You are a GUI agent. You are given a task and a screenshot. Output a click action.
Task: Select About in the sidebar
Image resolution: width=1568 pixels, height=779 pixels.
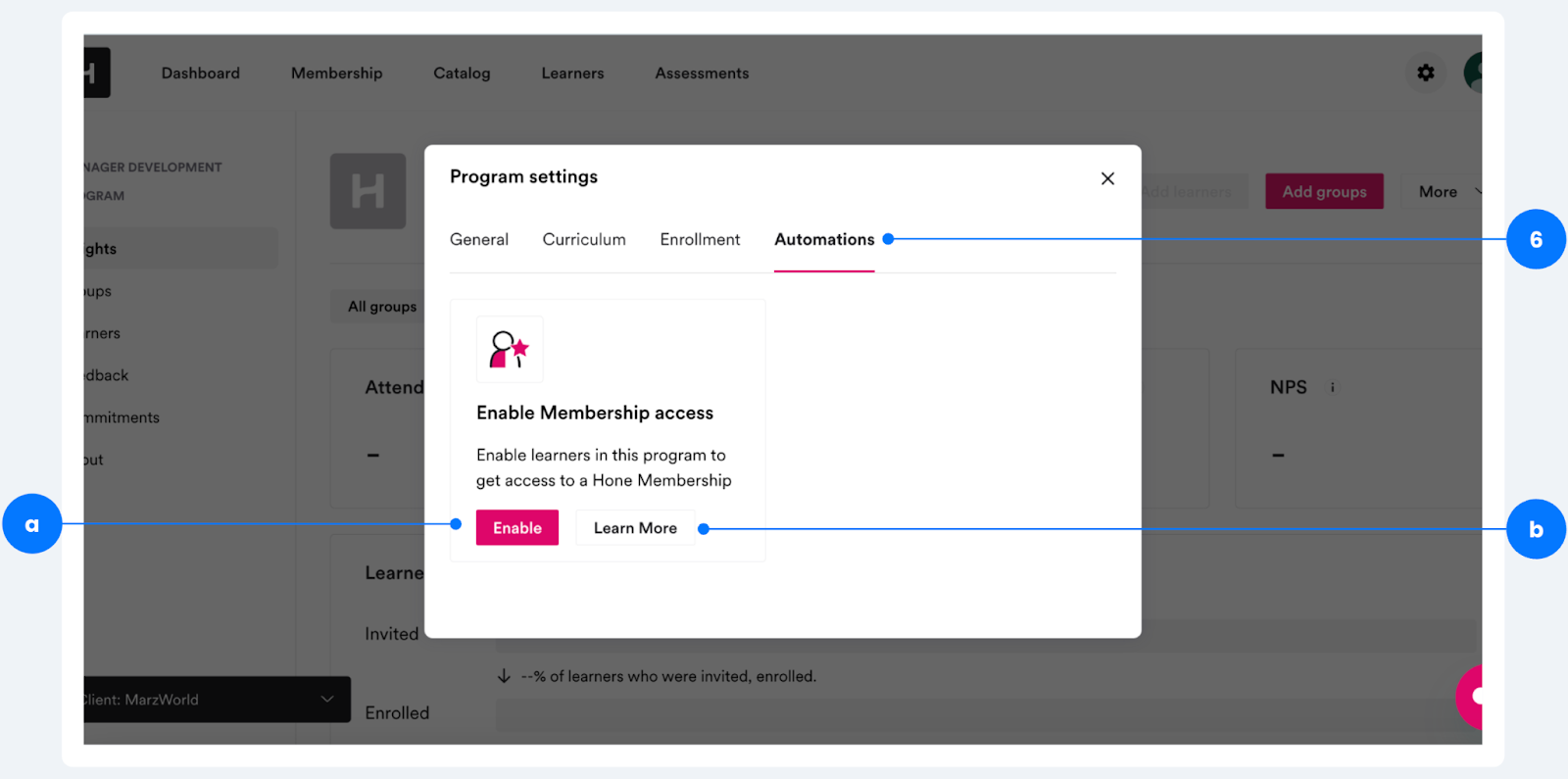[x=93, y=460]
